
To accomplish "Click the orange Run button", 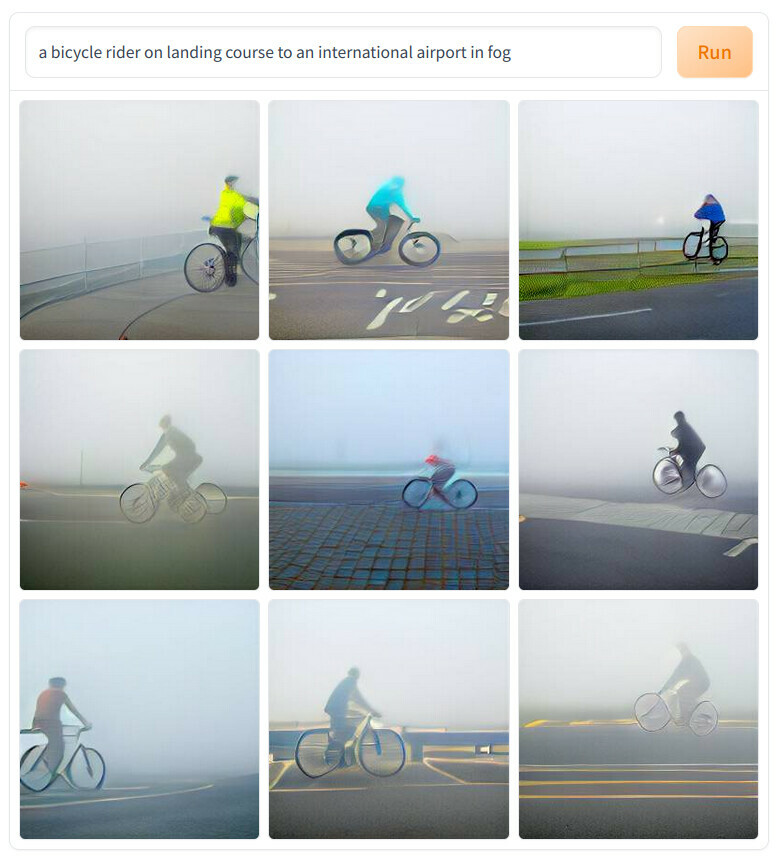I will tap(714, 52).
